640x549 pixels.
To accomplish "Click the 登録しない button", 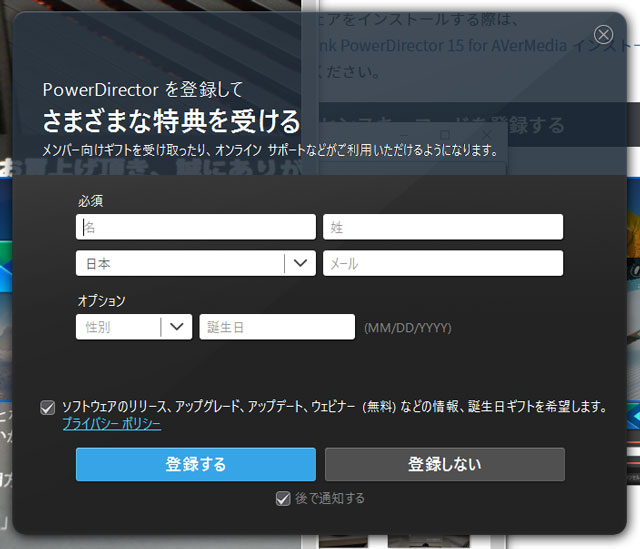I will (445, 465).
